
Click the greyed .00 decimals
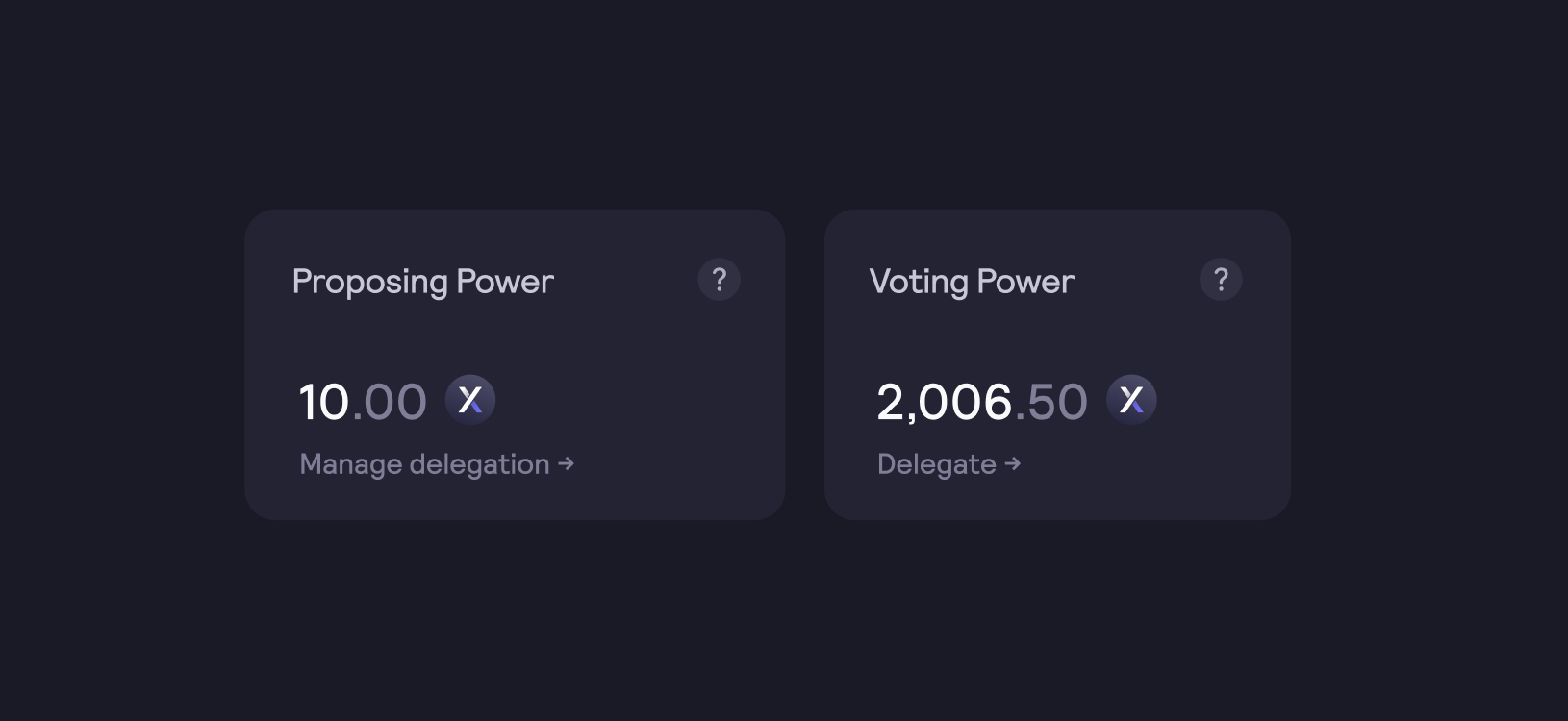point(390,402)
